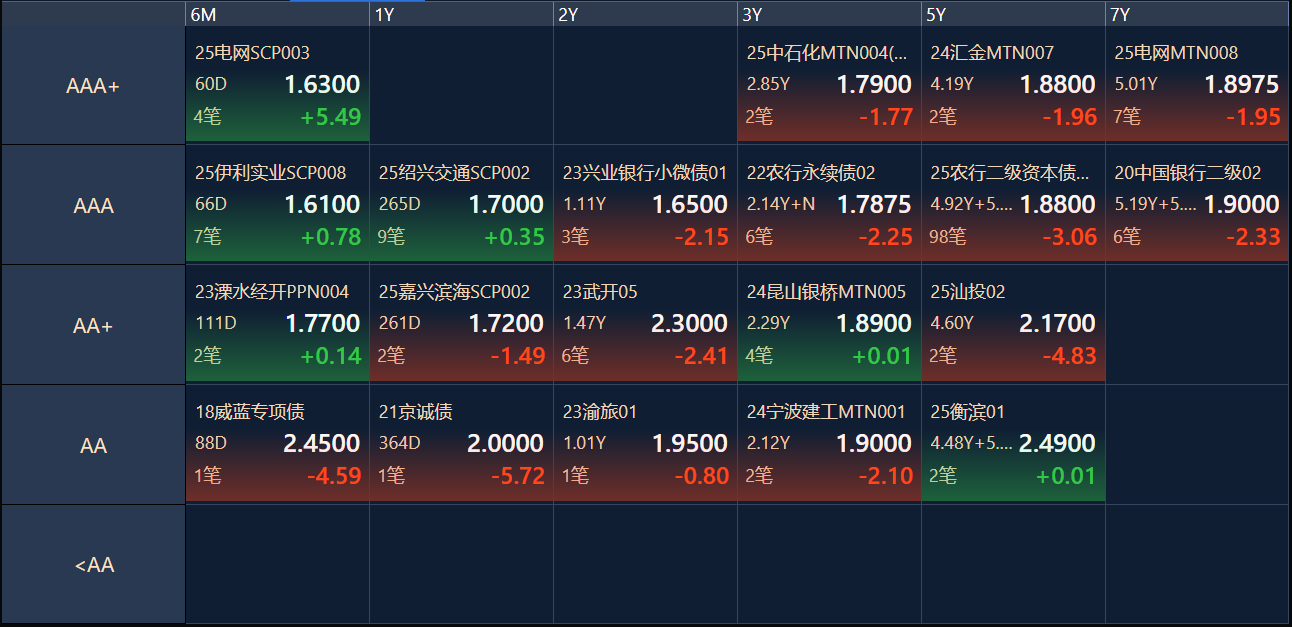Click term 111D of 23溧水经开PPN004
Image resolution: width=1292 pixels, height=627 pixels.
[215, 324]
